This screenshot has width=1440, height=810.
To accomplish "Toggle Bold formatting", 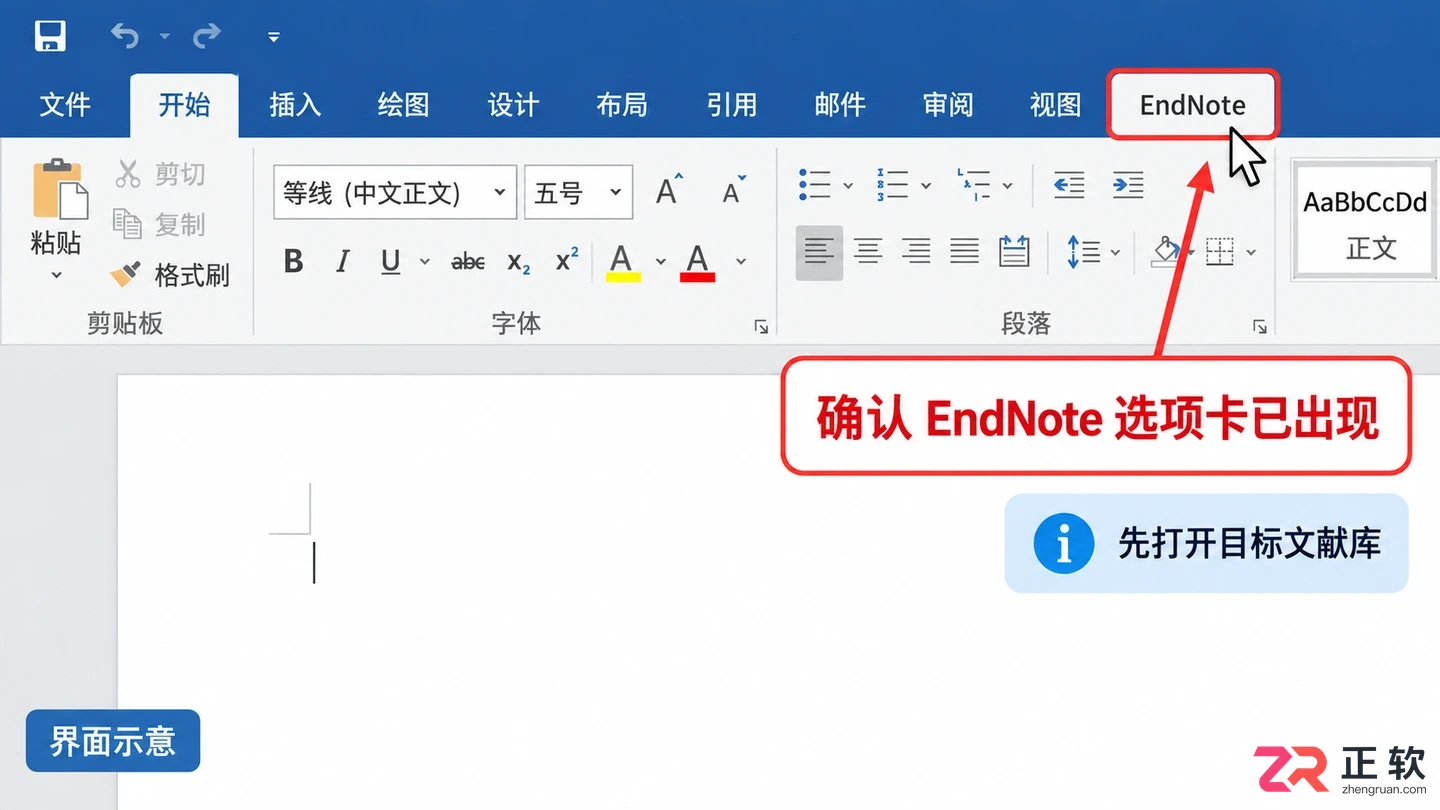I will coord(293,261).
